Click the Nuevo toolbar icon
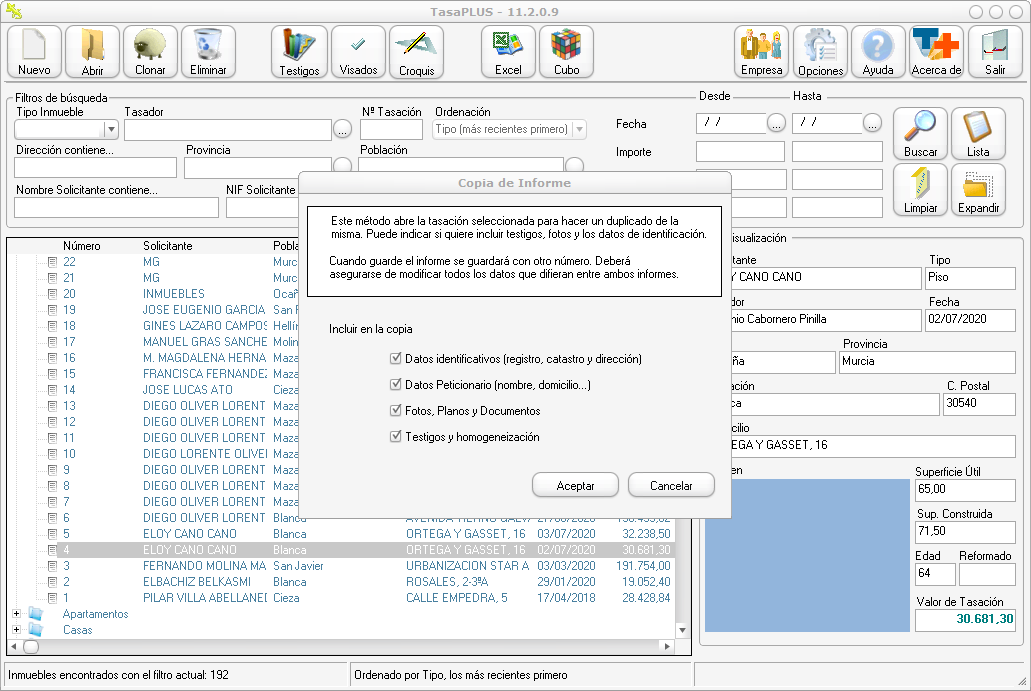 click(x=34, y=51)
